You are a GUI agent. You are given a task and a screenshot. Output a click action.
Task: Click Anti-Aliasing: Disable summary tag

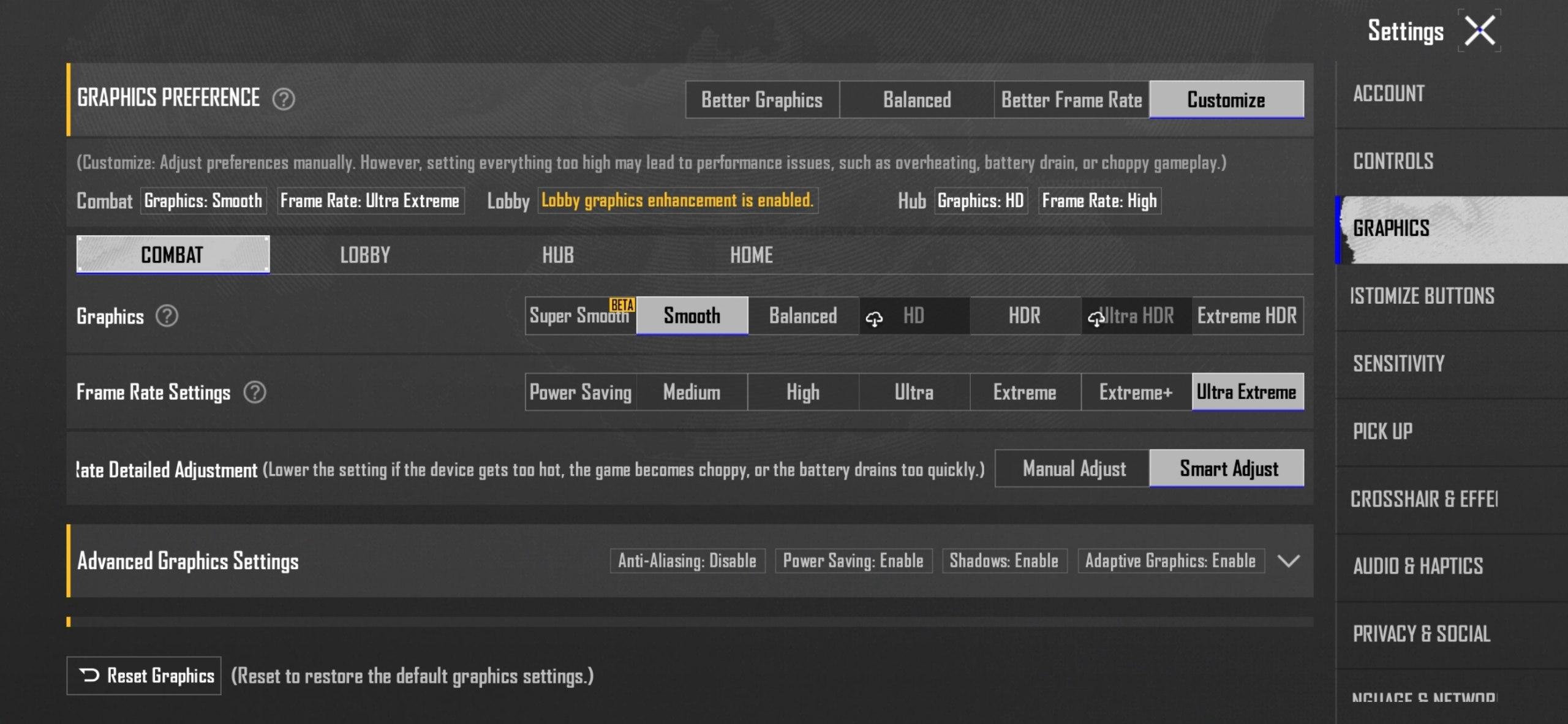(x=687, y=561)
